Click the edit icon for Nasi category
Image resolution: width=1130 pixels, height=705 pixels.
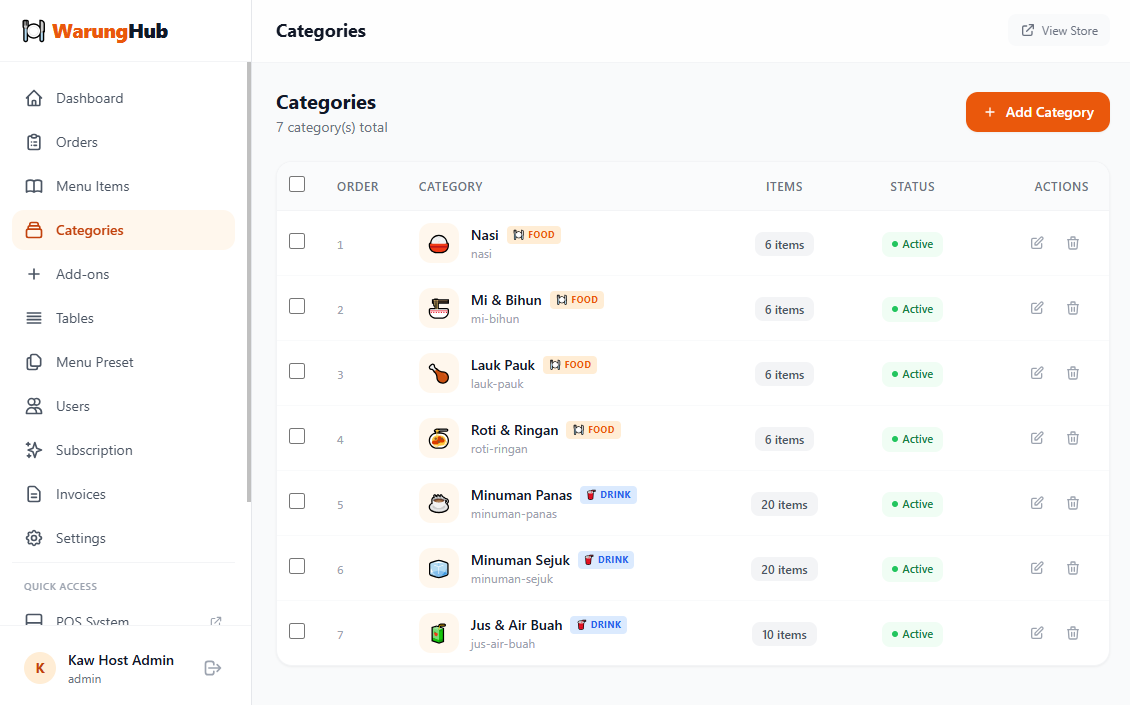[1037, 243]
